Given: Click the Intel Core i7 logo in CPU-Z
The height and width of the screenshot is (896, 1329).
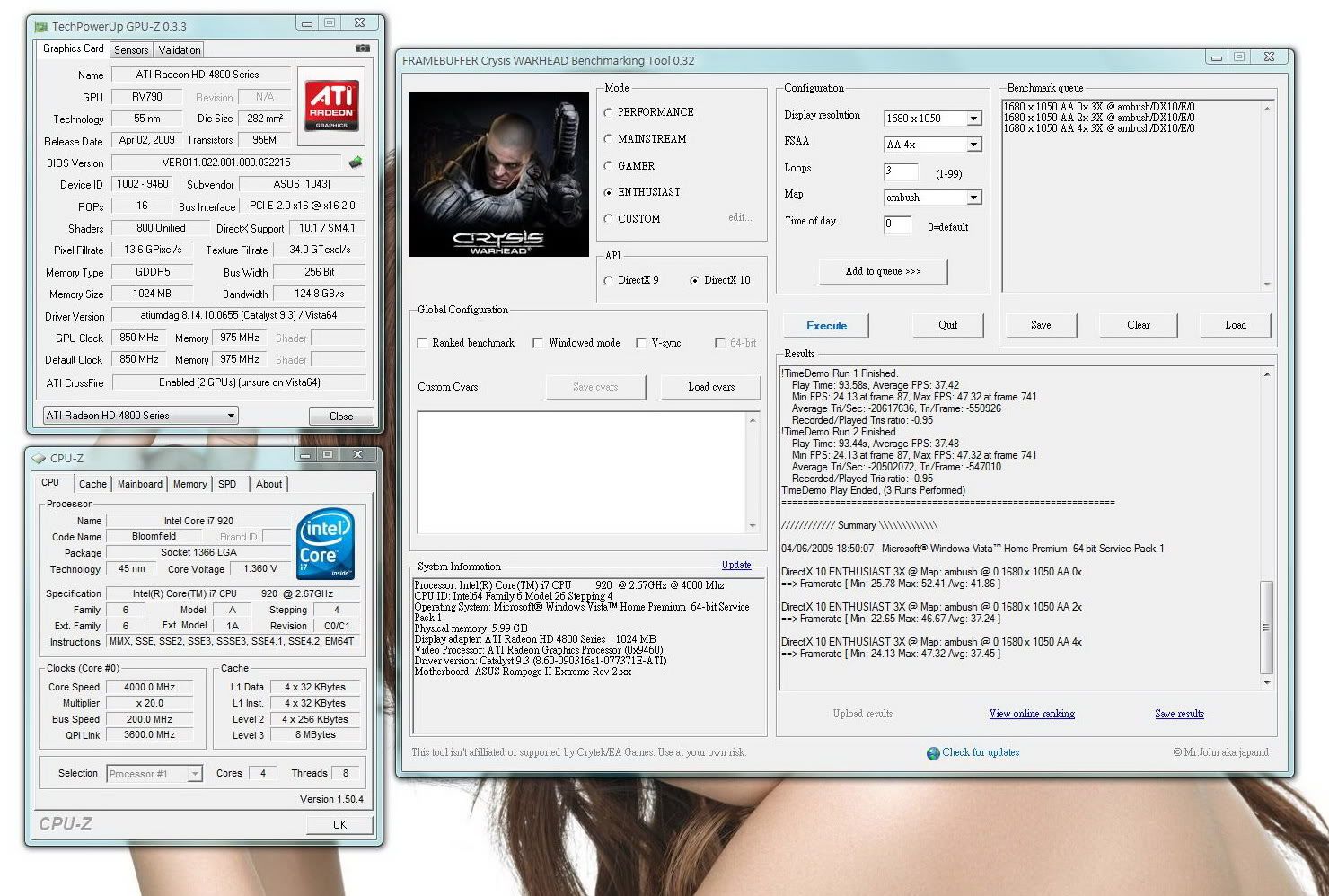Looking at the screenshot, I should 325,544.
